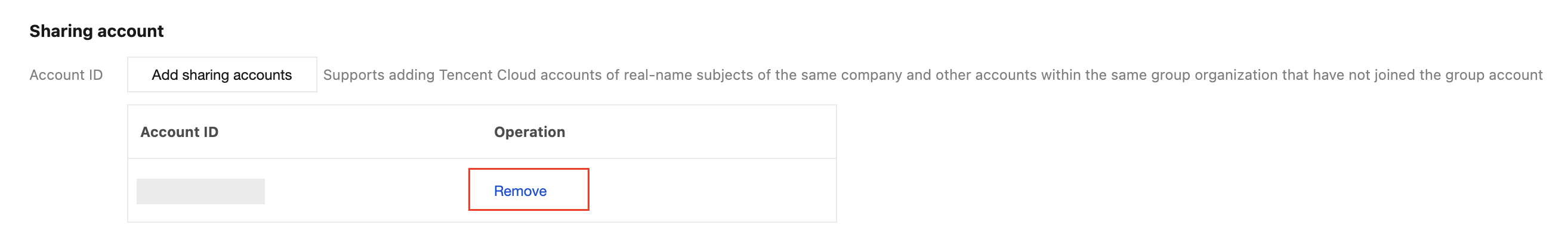The height and width of the screenshot is (243, 1568).
Task: Click "same company" in the hint text
Action: coord(850,74)
